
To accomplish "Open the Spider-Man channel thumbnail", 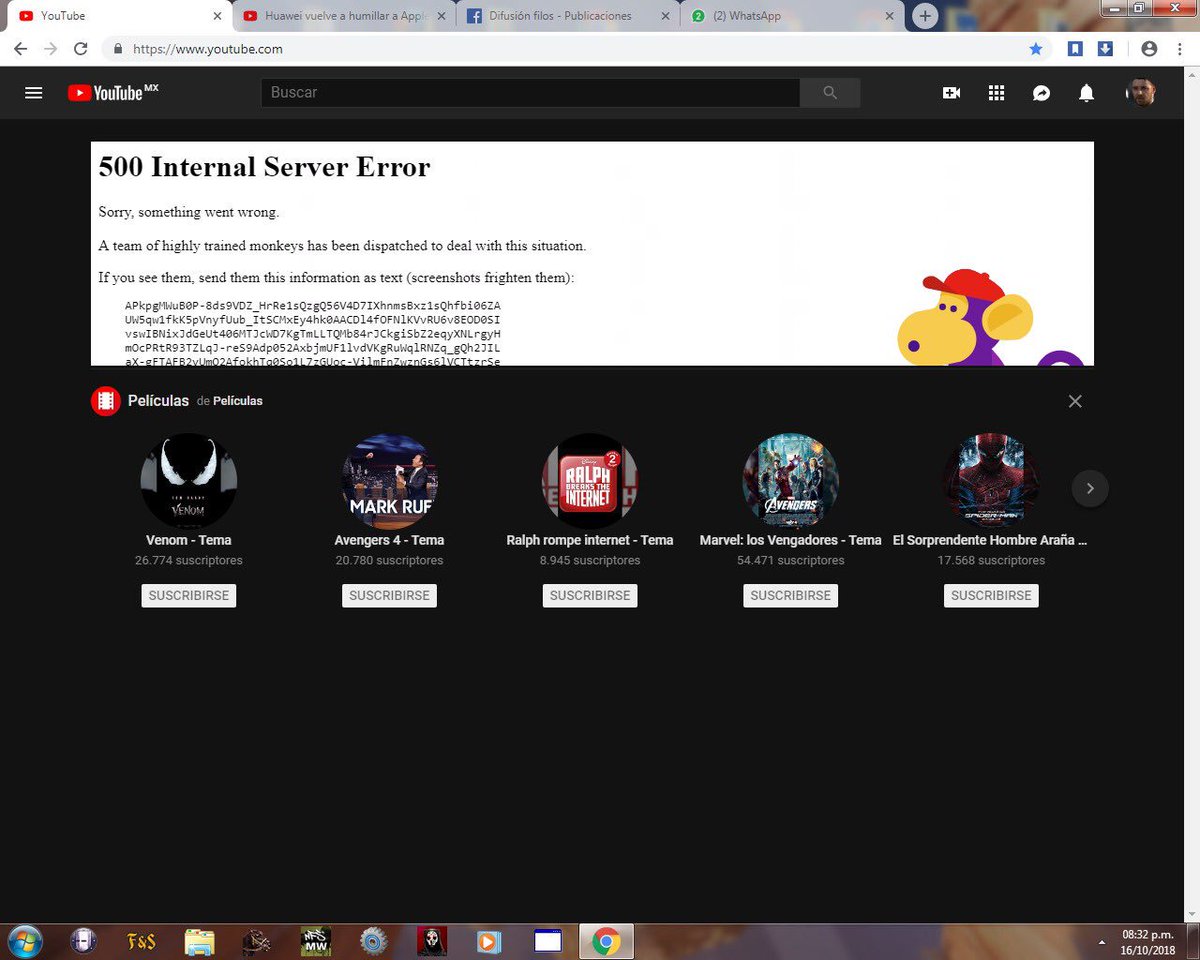I will pos(991,481).
